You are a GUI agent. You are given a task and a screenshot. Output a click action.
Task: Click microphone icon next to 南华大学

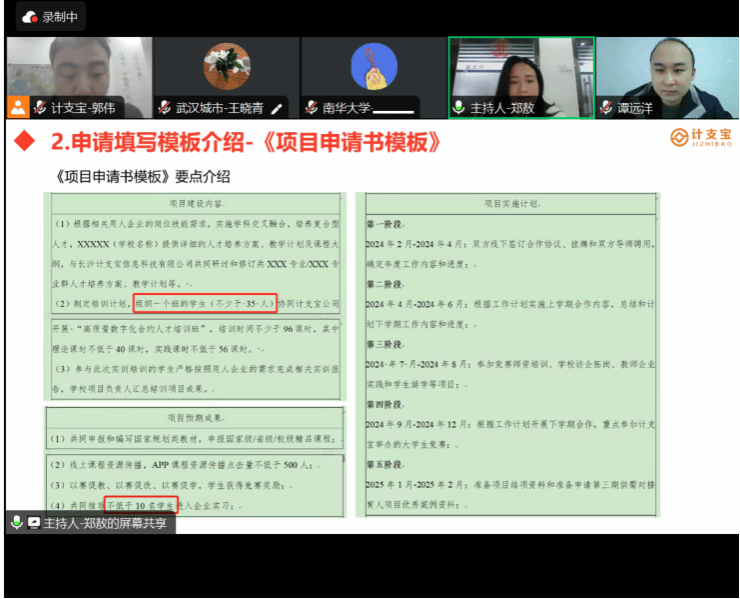coord(311,107)
